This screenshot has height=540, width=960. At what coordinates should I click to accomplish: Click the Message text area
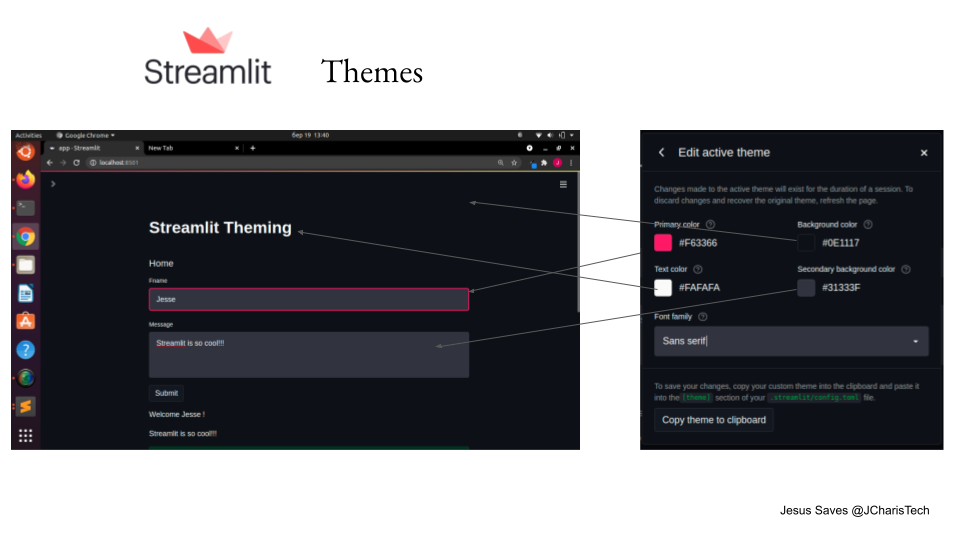[309, 354]
